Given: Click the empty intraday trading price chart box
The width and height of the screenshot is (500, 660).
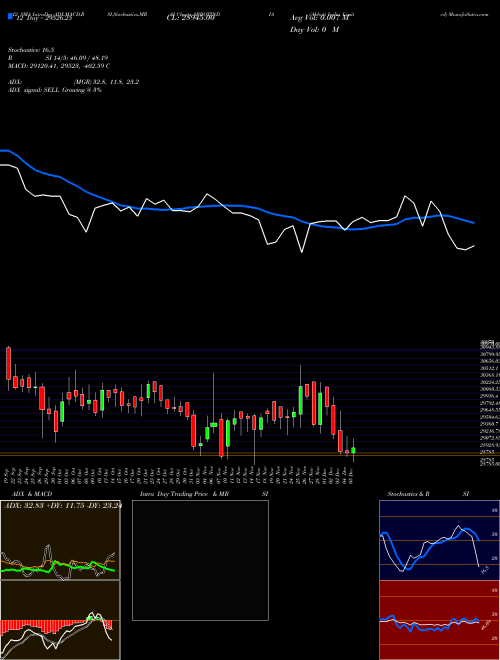Looking at the screenshot, I should 200,560.
